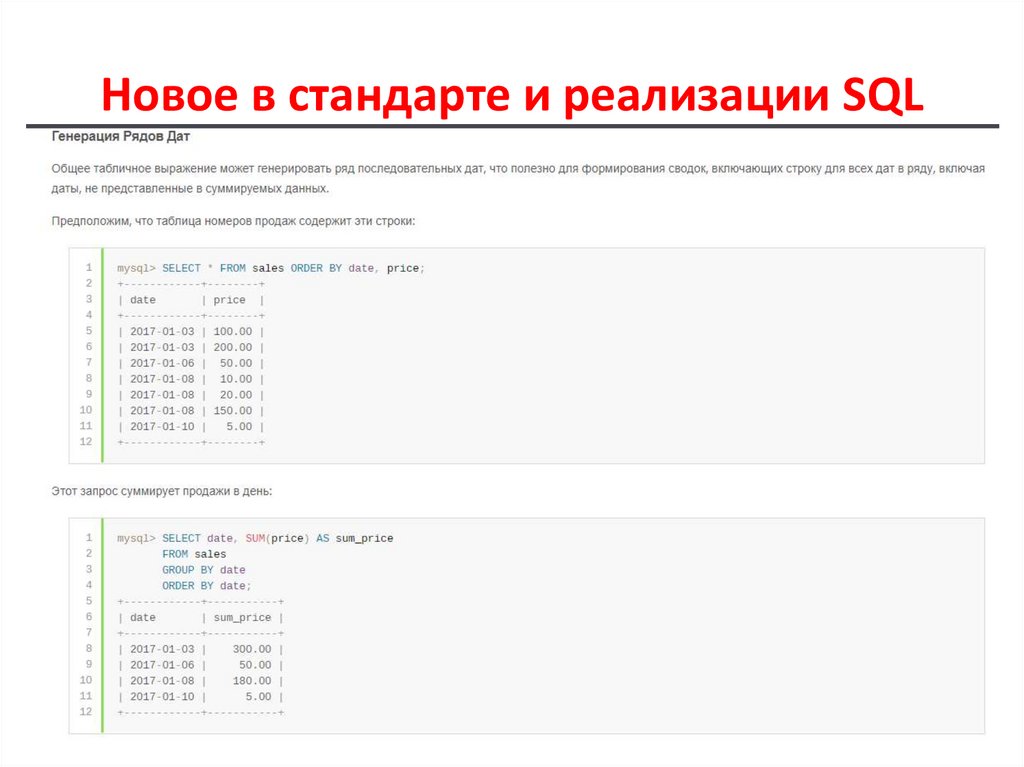
Task: Click the price value "10.00"
Action: [236, 379]
